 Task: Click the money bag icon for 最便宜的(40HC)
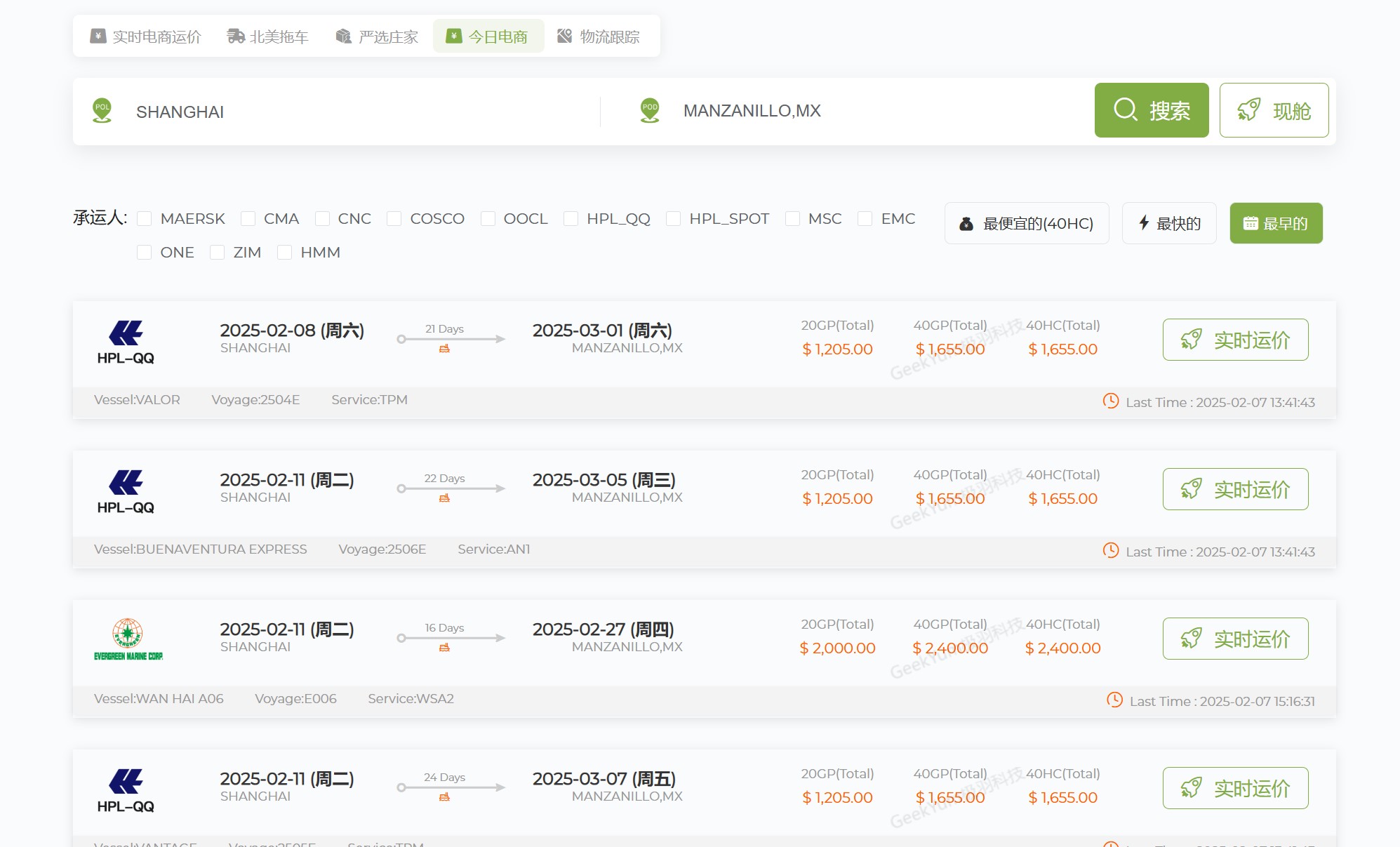(x=966, y=224)
